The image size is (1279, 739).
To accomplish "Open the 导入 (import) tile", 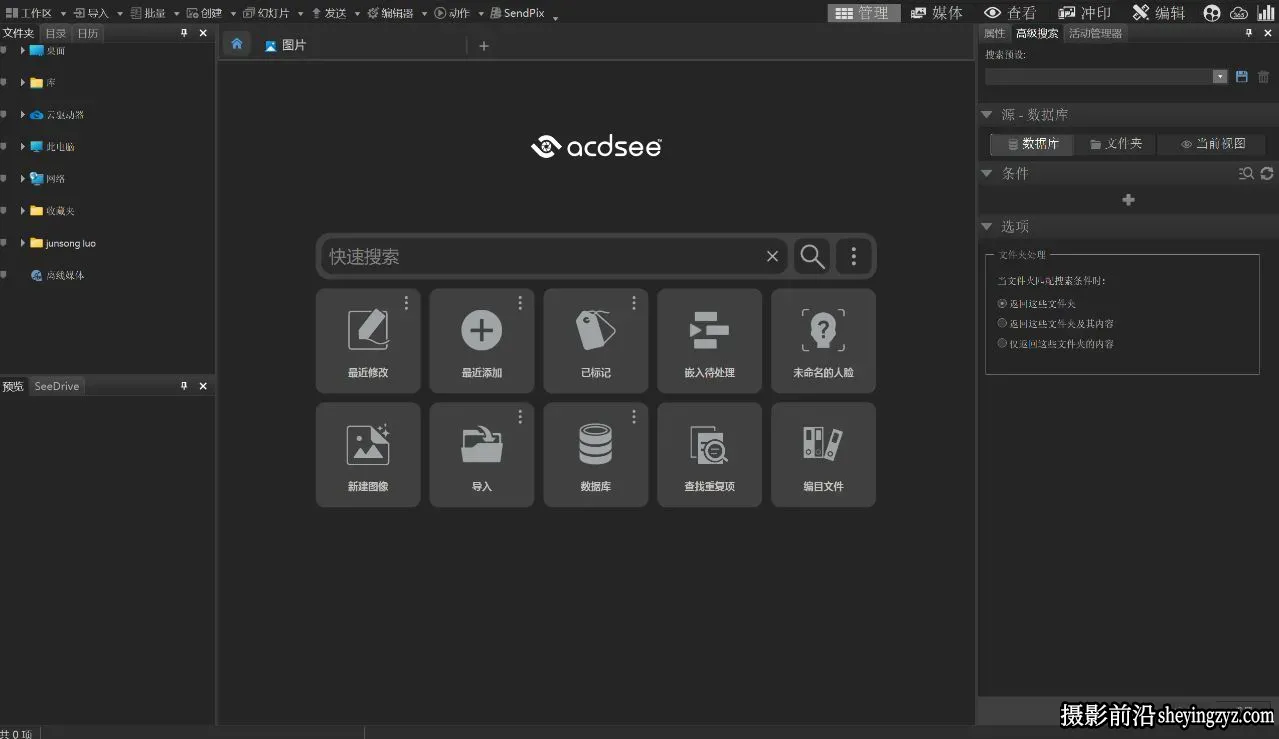I will [x=482, y=455].
